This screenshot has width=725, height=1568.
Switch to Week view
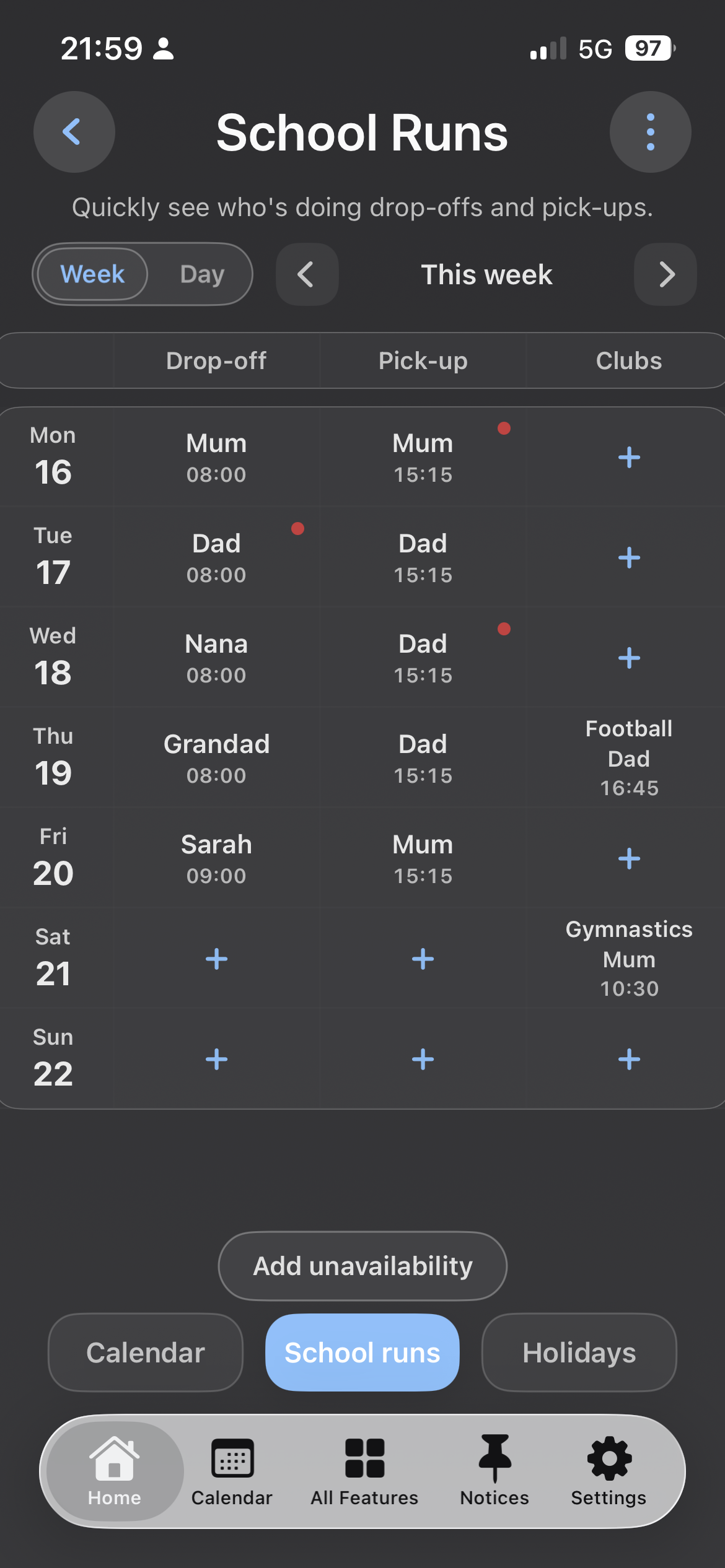92,274
